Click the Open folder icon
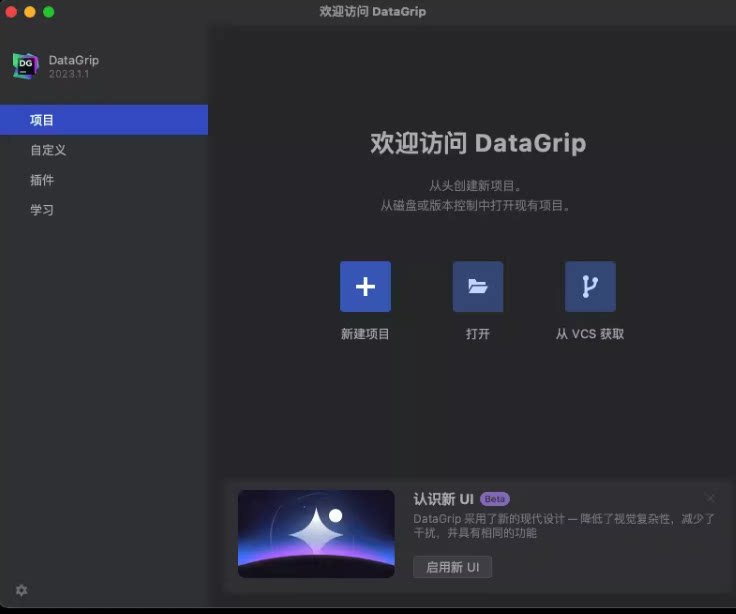736x614 pixels. pos(478,286)
